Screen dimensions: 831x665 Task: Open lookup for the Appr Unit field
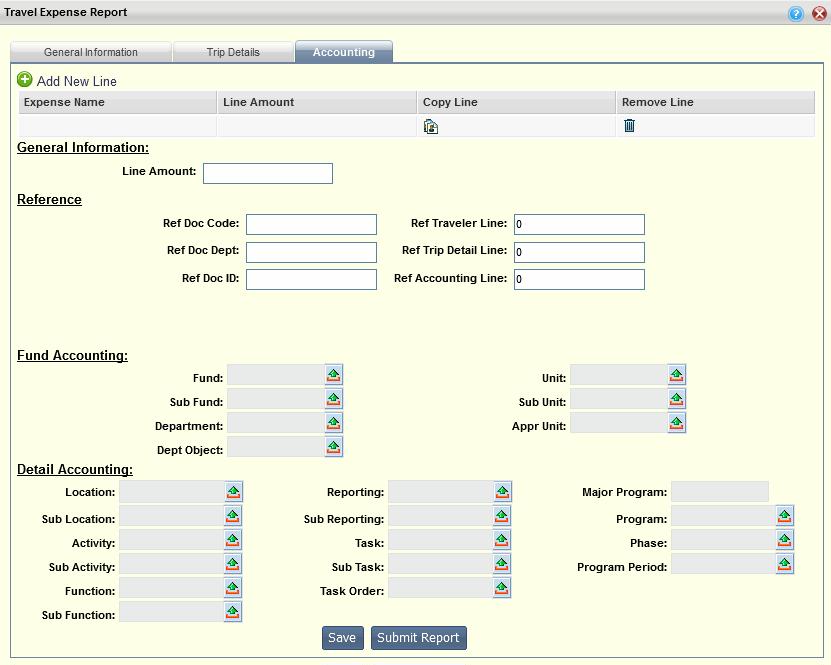tap(677, 423)
